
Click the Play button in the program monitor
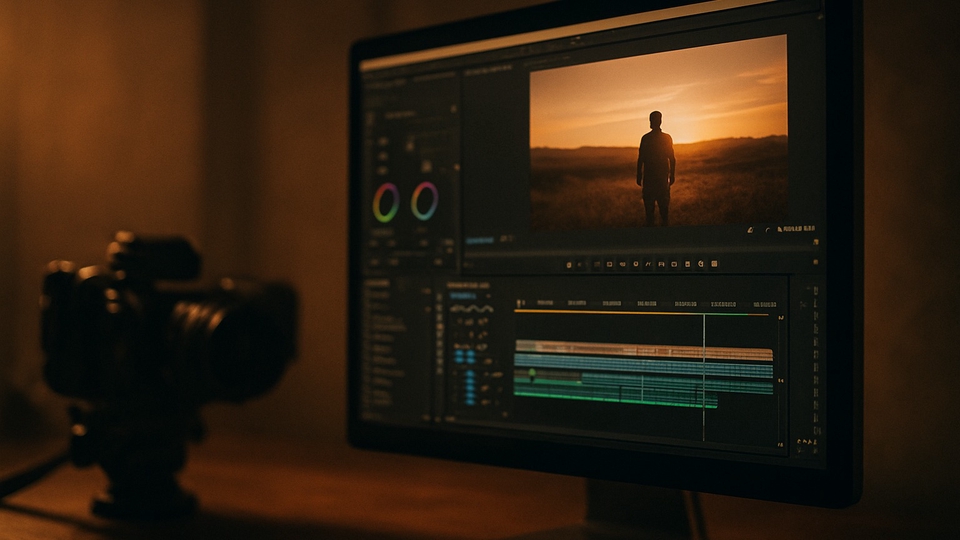(634, 265)
